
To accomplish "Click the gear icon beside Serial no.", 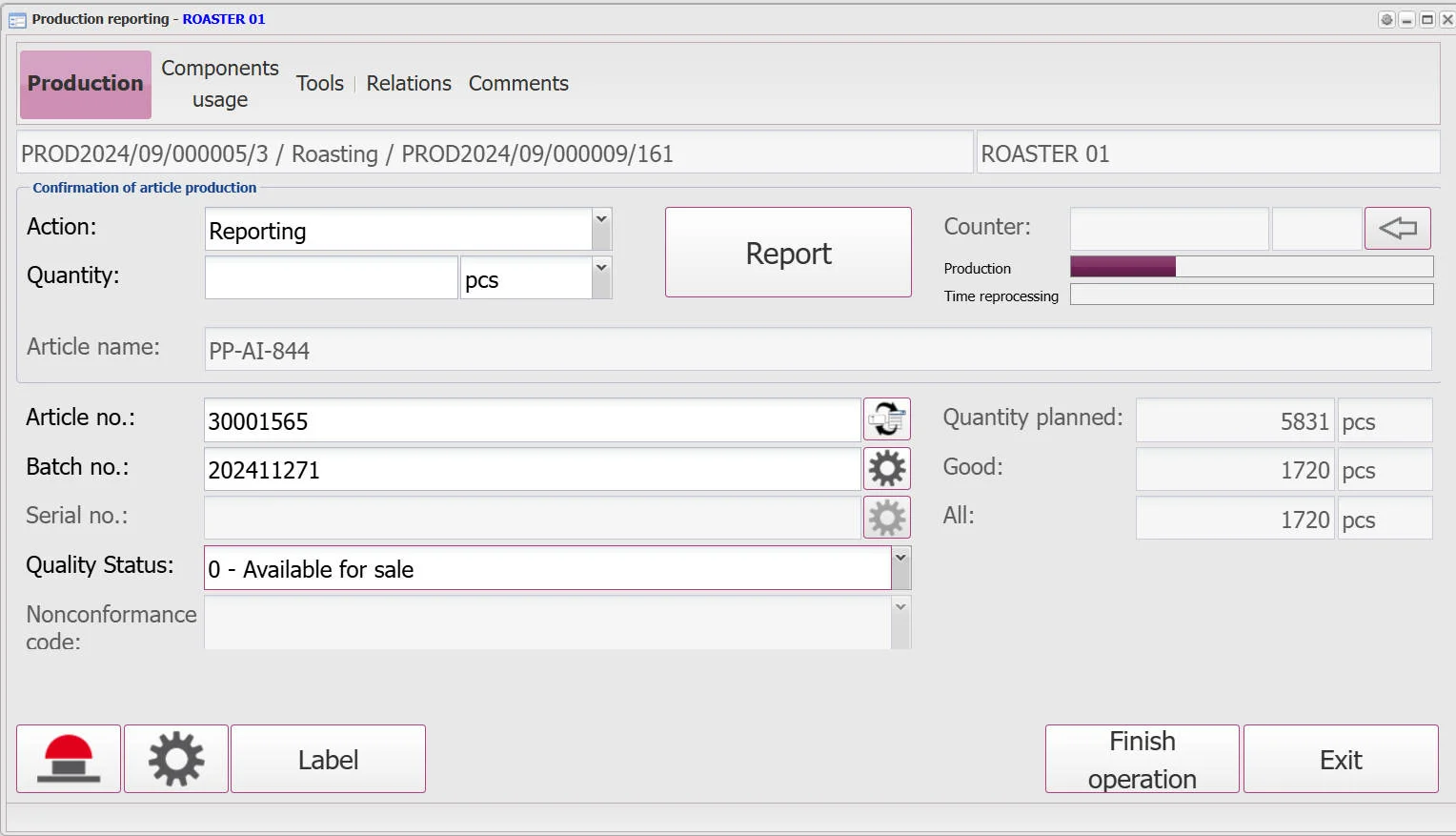I will [886, 518].
